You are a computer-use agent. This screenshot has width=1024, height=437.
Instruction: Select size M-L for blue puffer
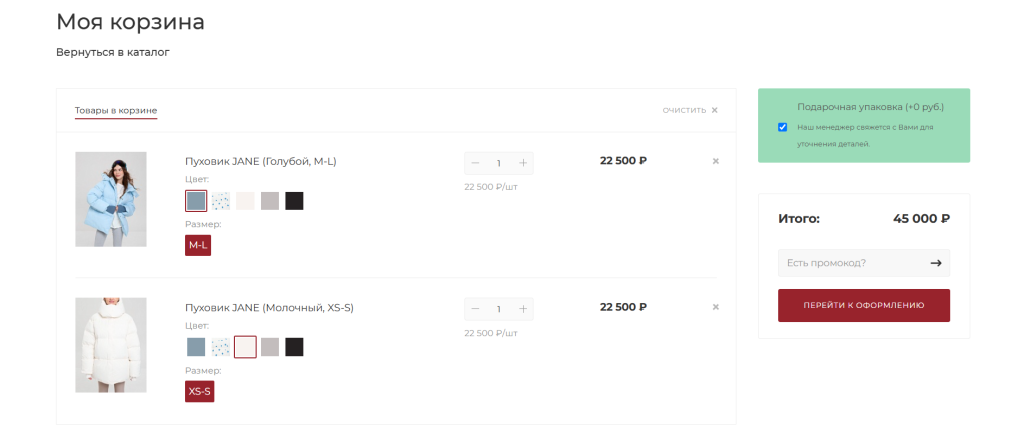pos(198,245)
